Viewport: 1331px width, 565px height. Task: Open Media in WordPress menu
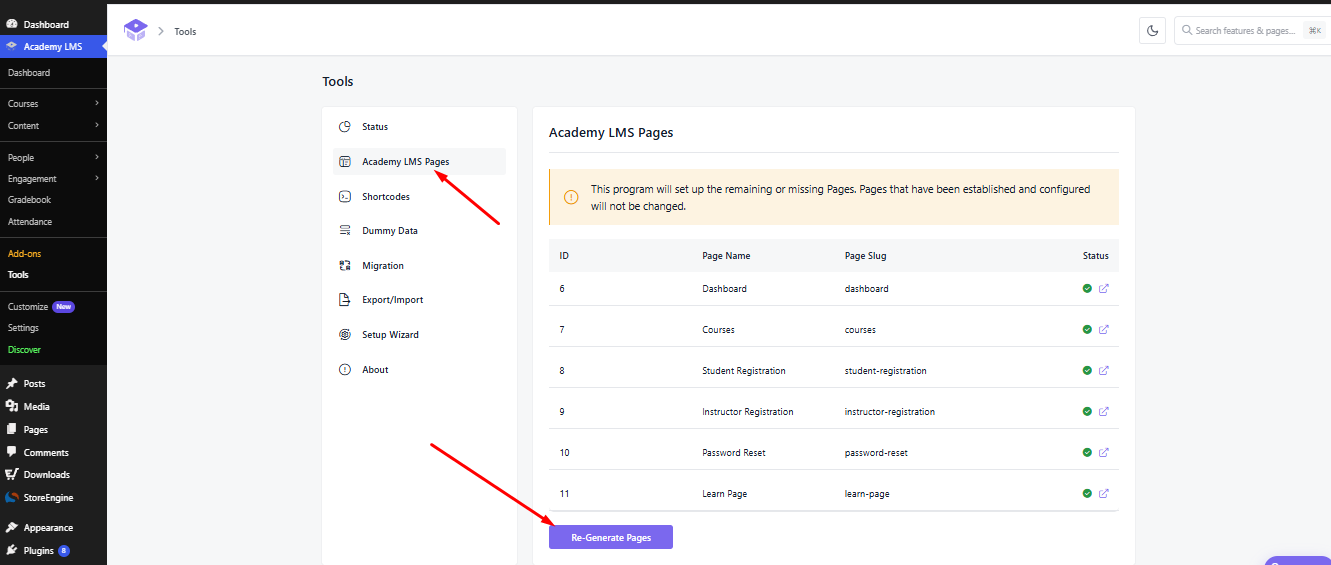pyautogui.click(x=53, y=407)
